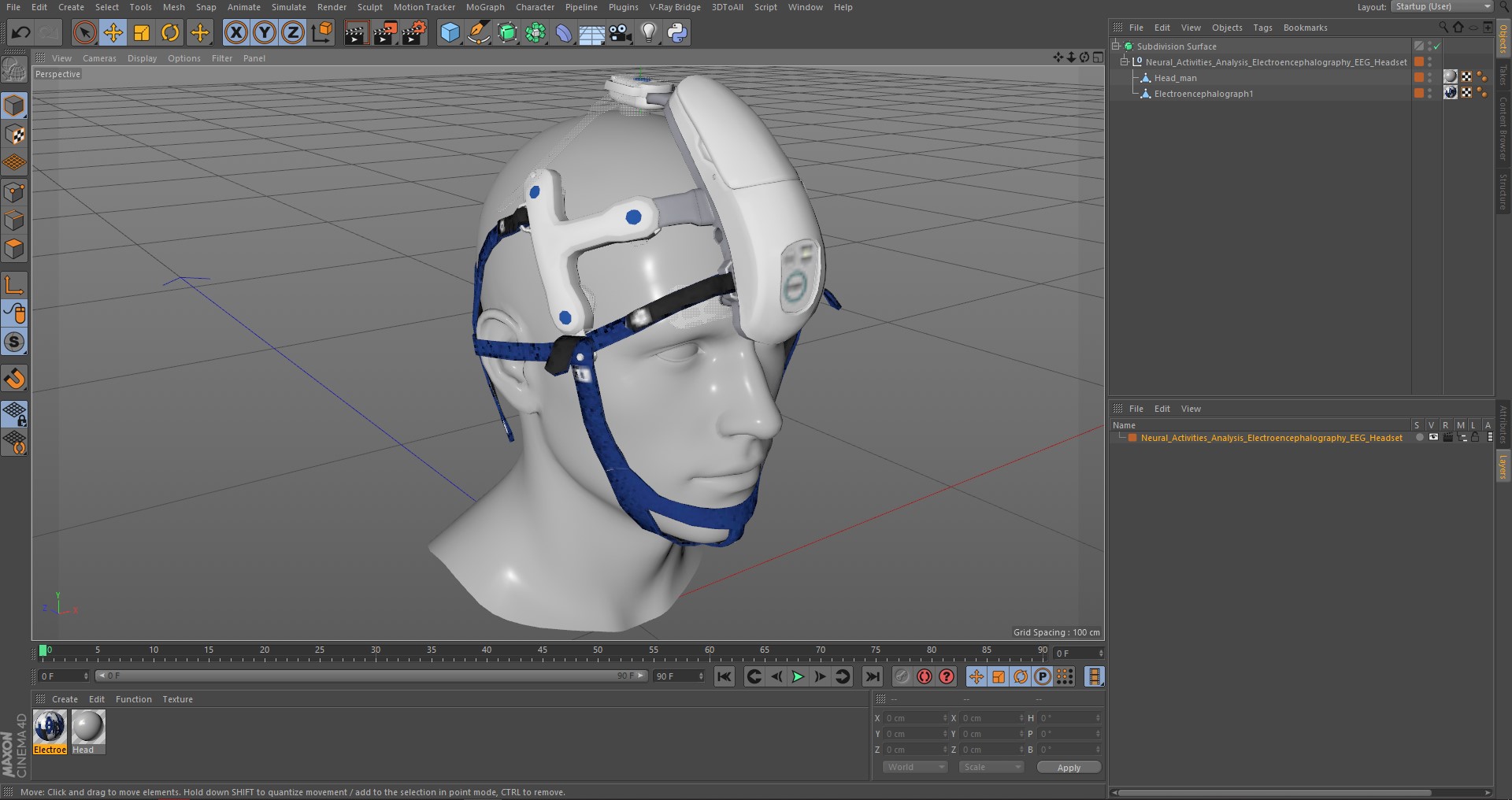Click the Material Manager Create menu
1512x800 pixels.
tap(65, 699)
